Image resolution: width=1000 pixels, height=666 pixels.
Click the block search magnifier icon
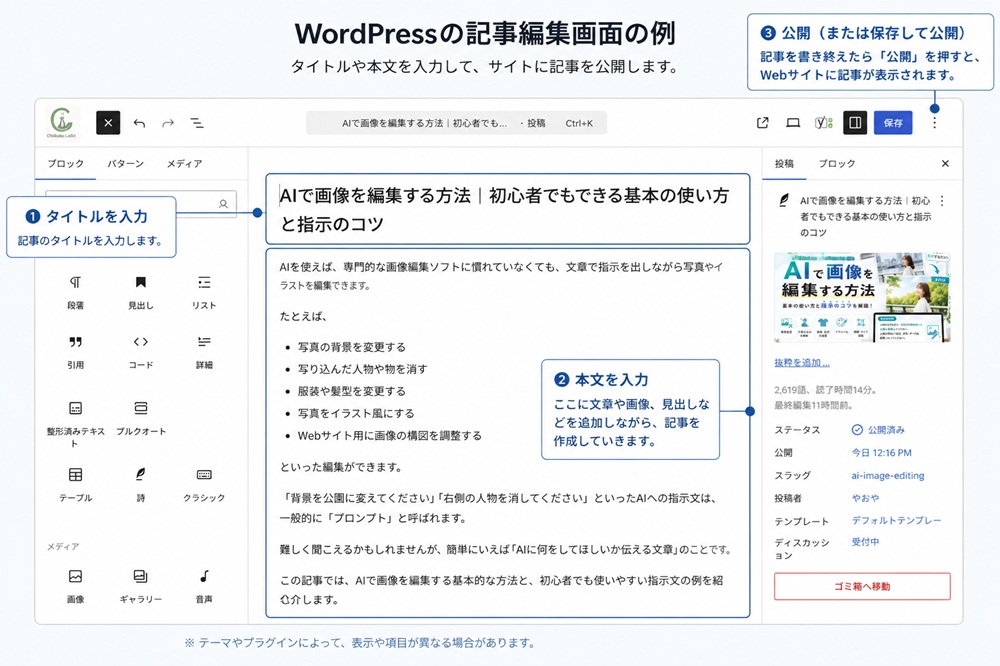[223, 204]
